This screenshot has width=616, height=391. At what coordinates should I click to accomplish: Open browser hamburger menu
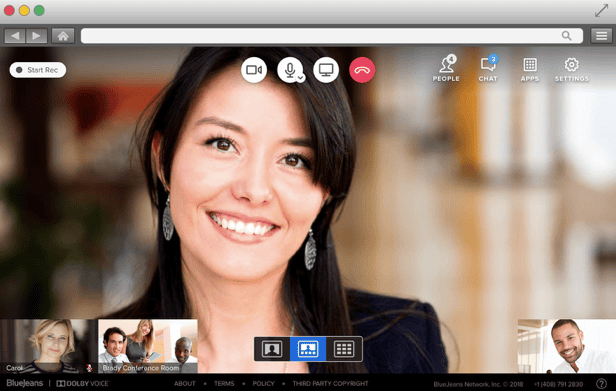(601, 36)
